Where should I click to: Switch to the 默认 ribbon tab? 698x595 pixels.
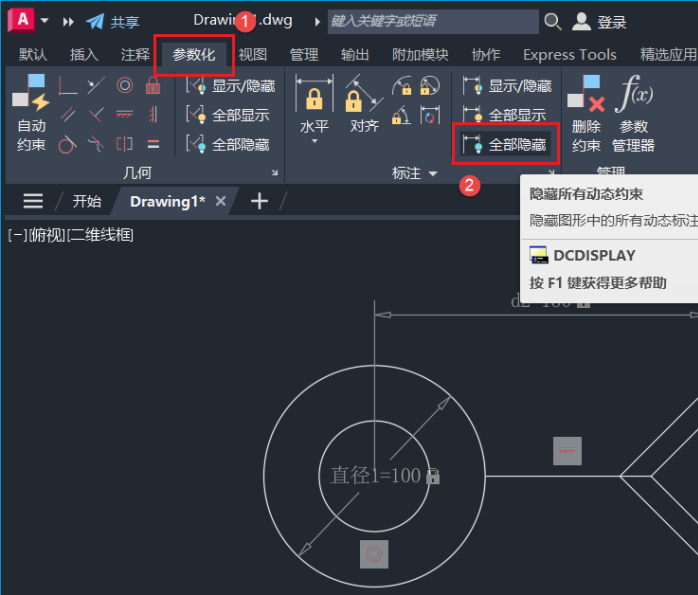pyautogui.click(x=32, y=54)
